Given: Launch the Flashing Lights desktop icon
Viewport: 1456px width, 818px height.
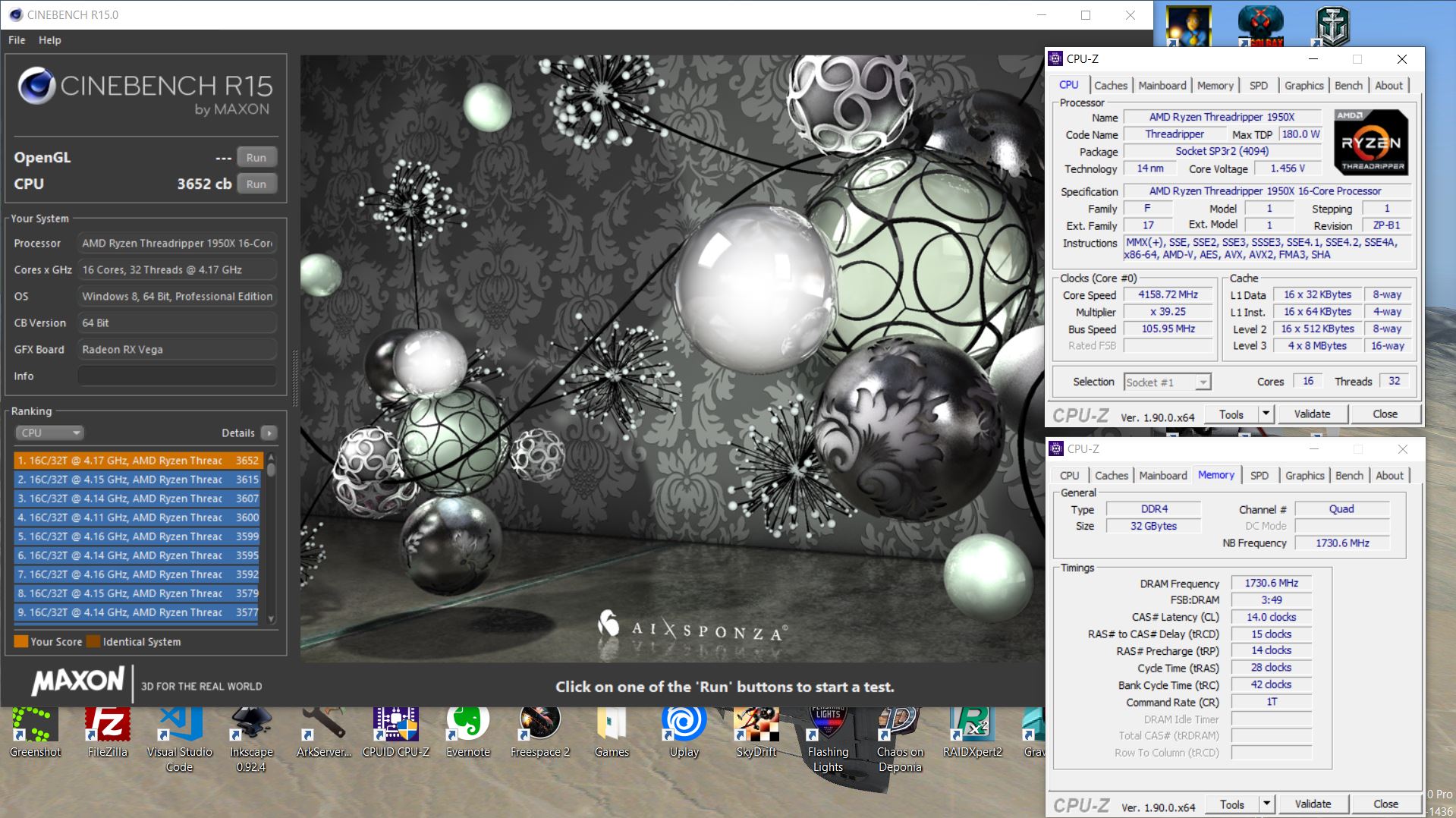Looking at the screenshot, I should [828, 738].
